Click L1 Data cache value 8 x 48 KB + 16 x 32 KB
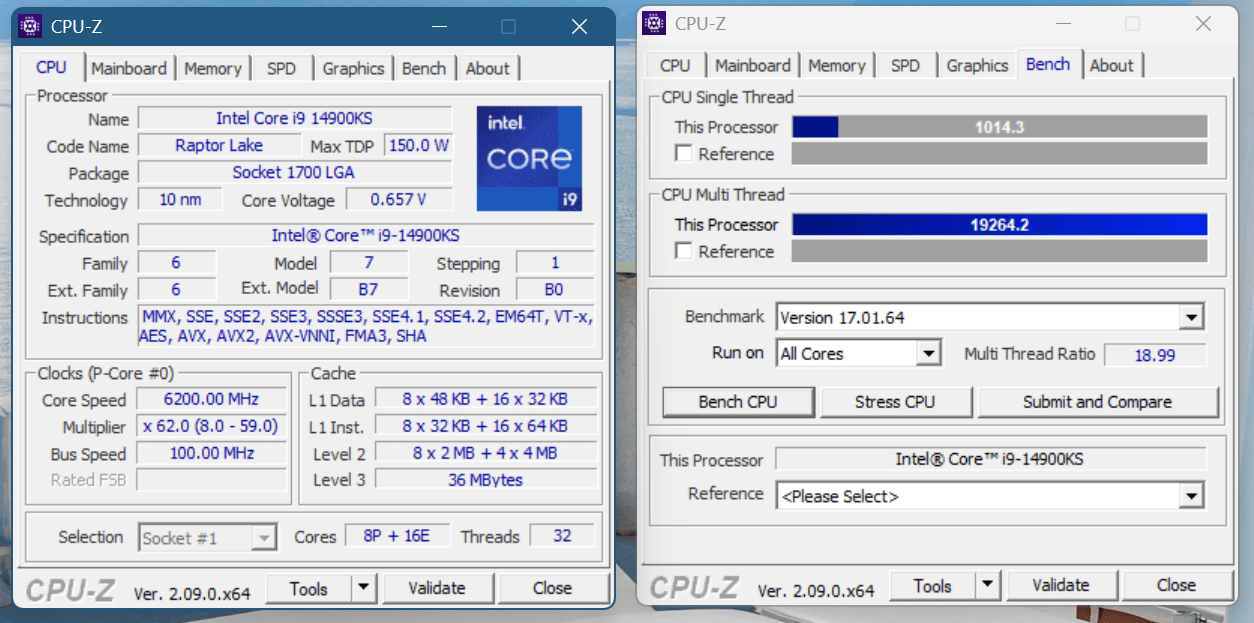Screen dimensions: 1254x623 (486, 399)
